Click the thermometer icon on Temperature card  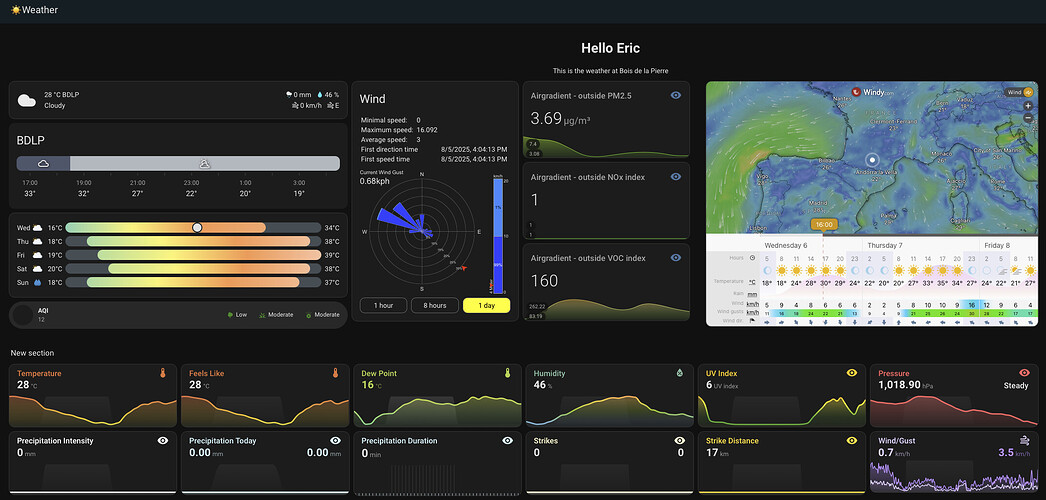[163, 373]
